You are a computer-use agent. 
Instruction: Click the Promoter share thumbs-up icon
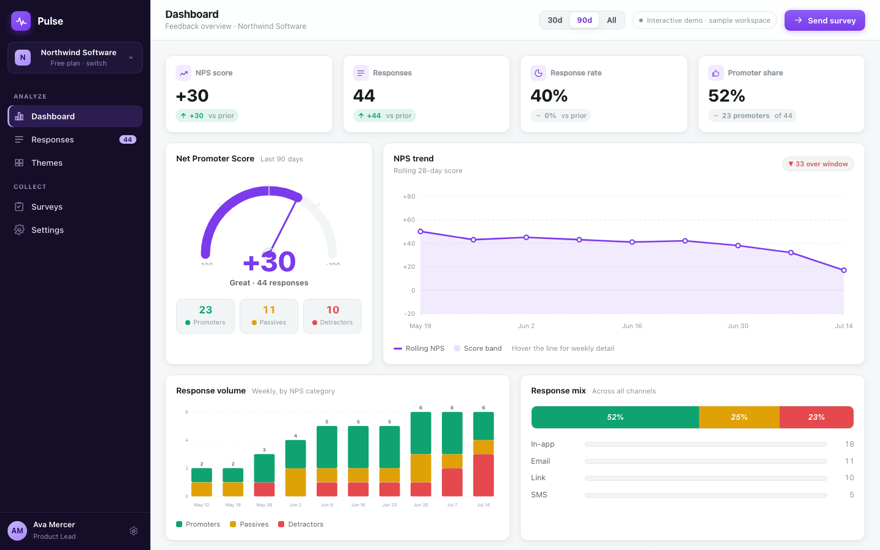(x=716, y=73)
